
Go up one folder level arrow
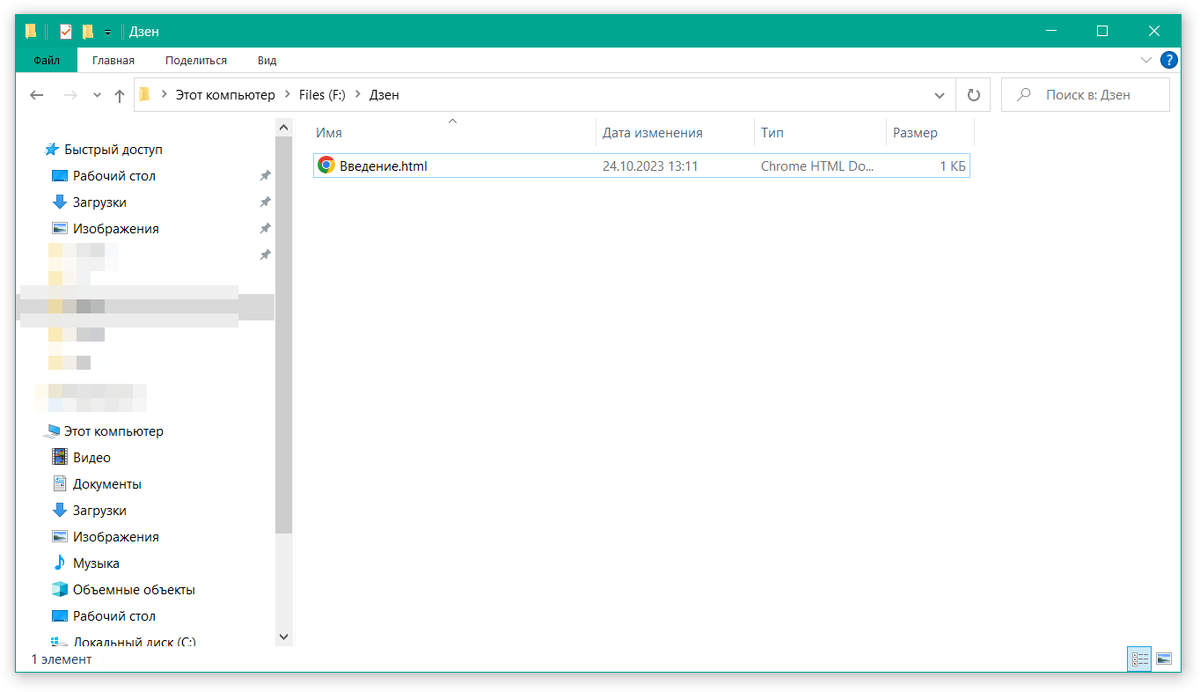pyautogui.click(x=120, y=95)
